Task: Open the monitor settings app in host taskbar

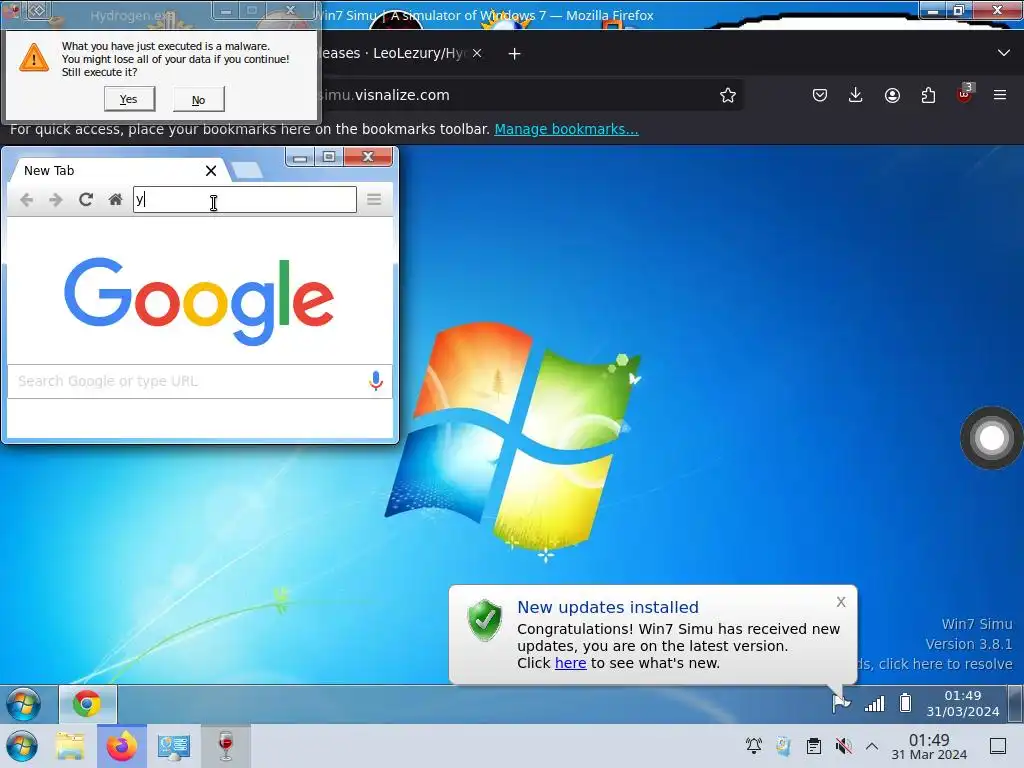Action: coord(174,746)
